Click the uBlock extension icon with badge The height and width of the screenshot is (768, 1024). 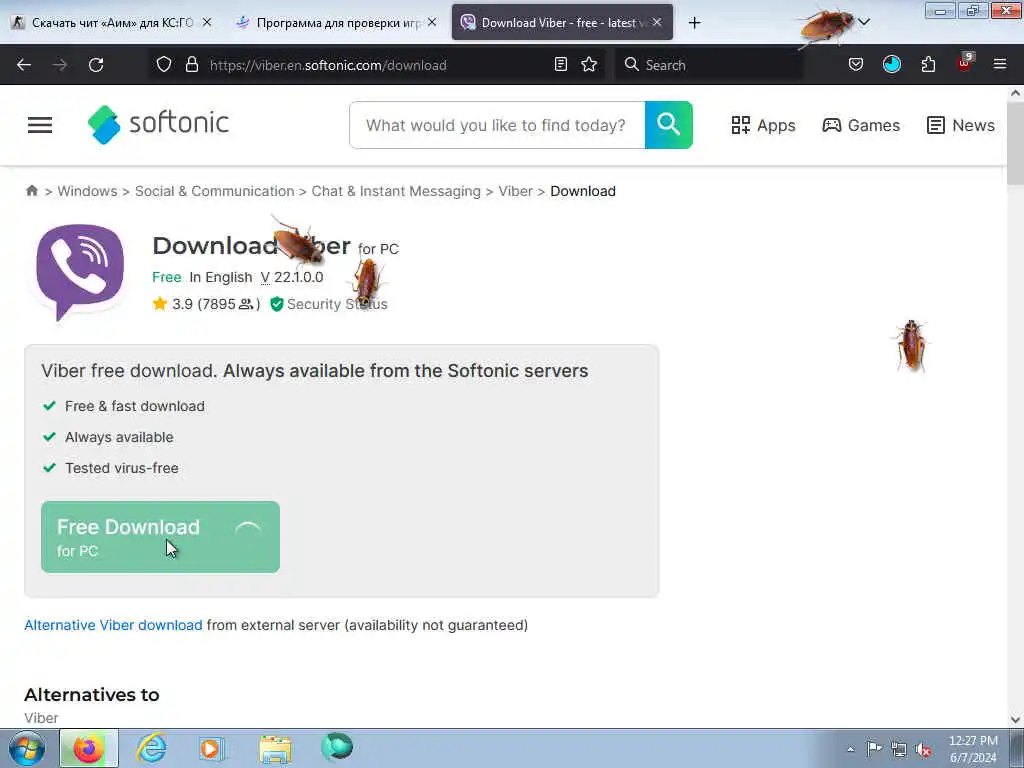965,63
